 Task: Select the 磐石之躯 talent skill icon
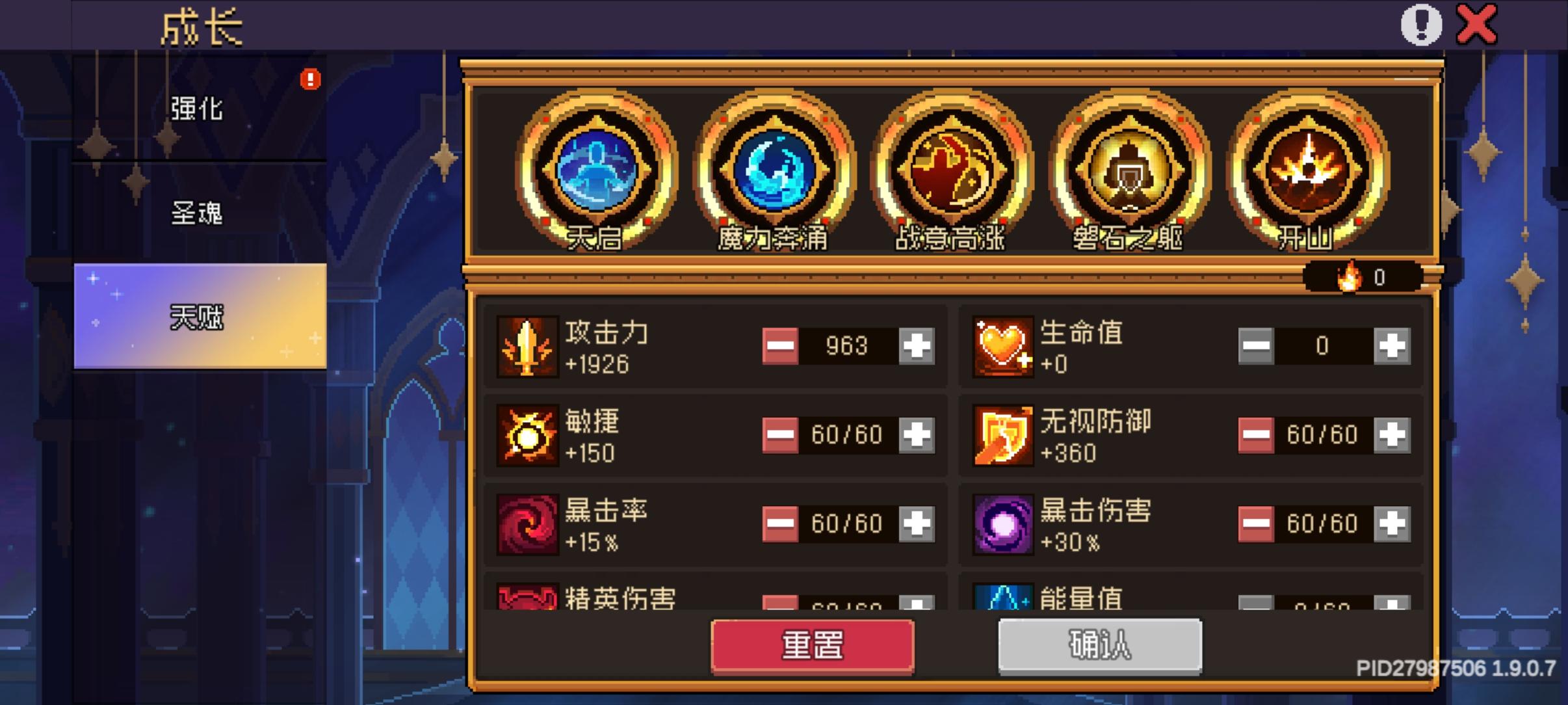tap(1129, 170)
